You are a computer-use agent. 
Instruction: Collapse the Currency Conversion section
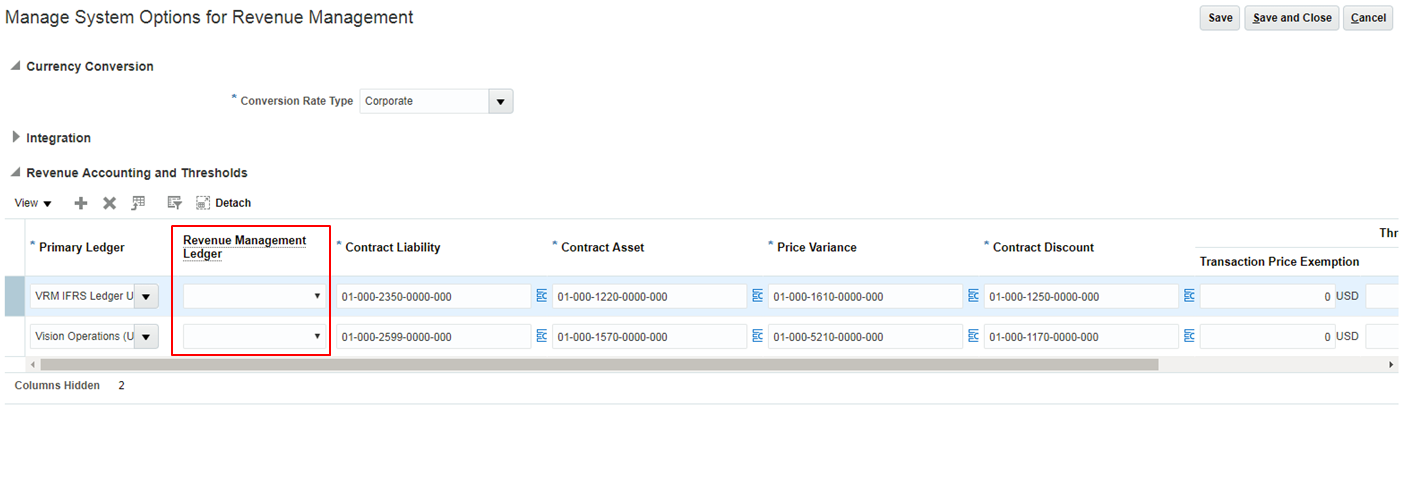click(15, 67)
